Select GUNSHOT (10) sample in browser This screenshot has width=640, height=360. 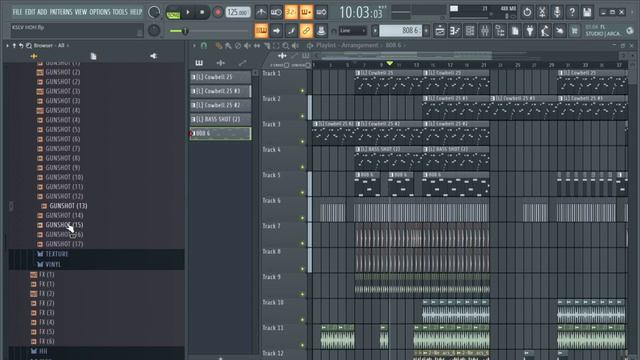coord(64,177)
